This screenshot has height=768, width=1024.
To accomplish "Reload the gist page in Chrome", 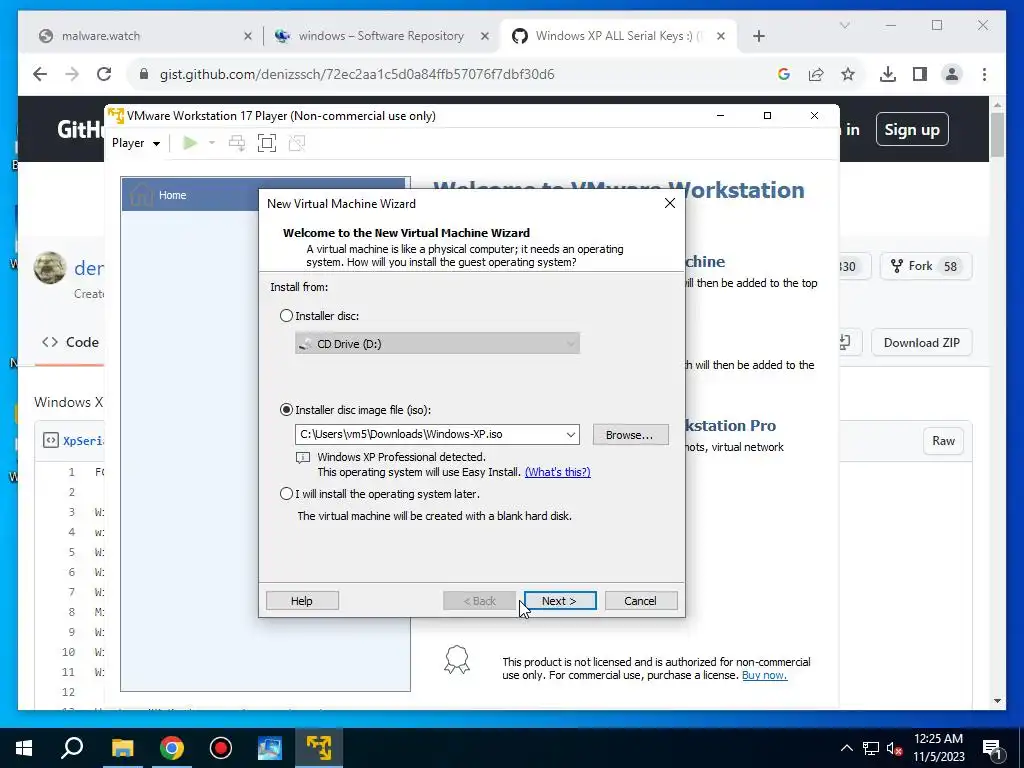I will point(104,74).
